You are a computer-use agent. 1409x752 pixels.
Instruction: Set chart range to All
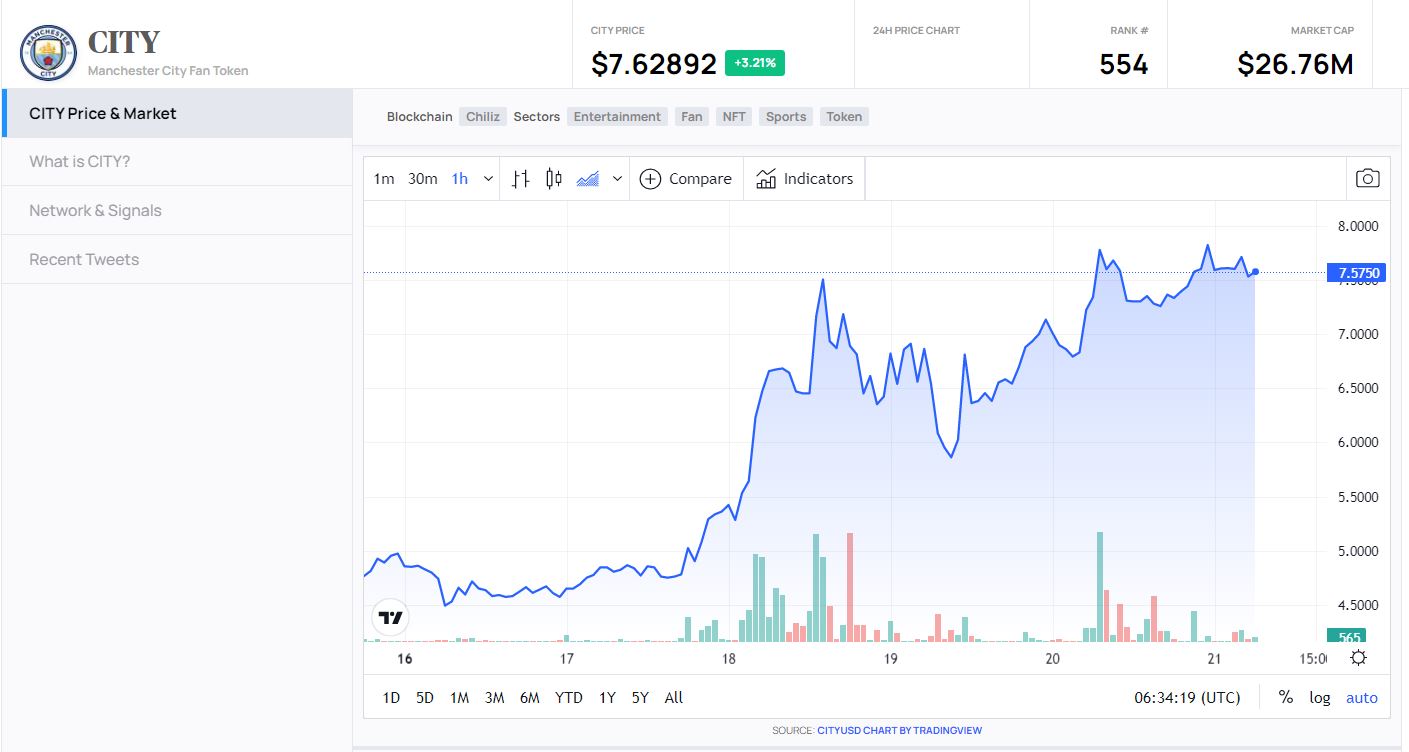pyautogui.click(x=674, y=698)
